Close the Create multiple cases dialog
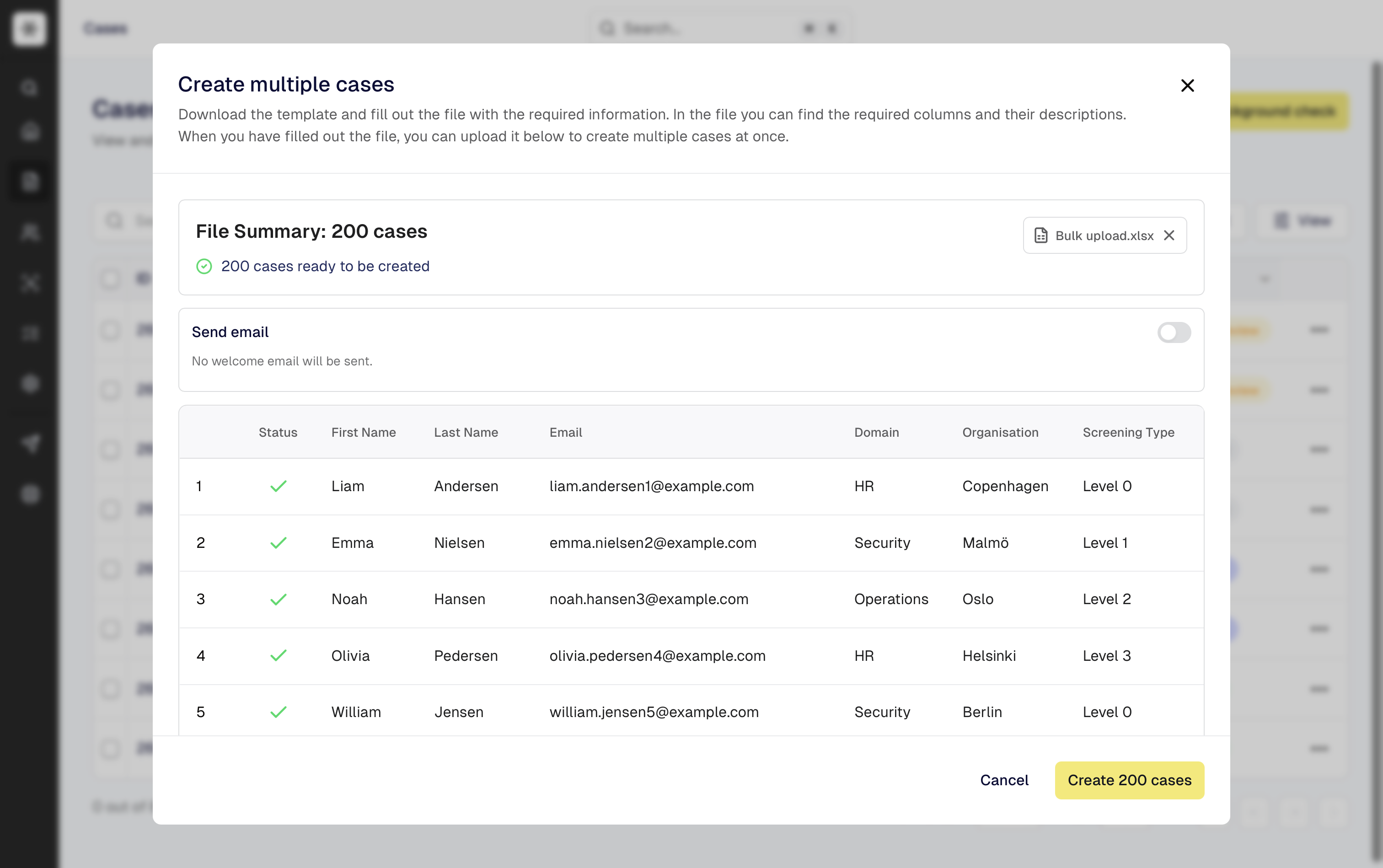This screenshot has height=868, width=1383. click(x=1187, y=86)
